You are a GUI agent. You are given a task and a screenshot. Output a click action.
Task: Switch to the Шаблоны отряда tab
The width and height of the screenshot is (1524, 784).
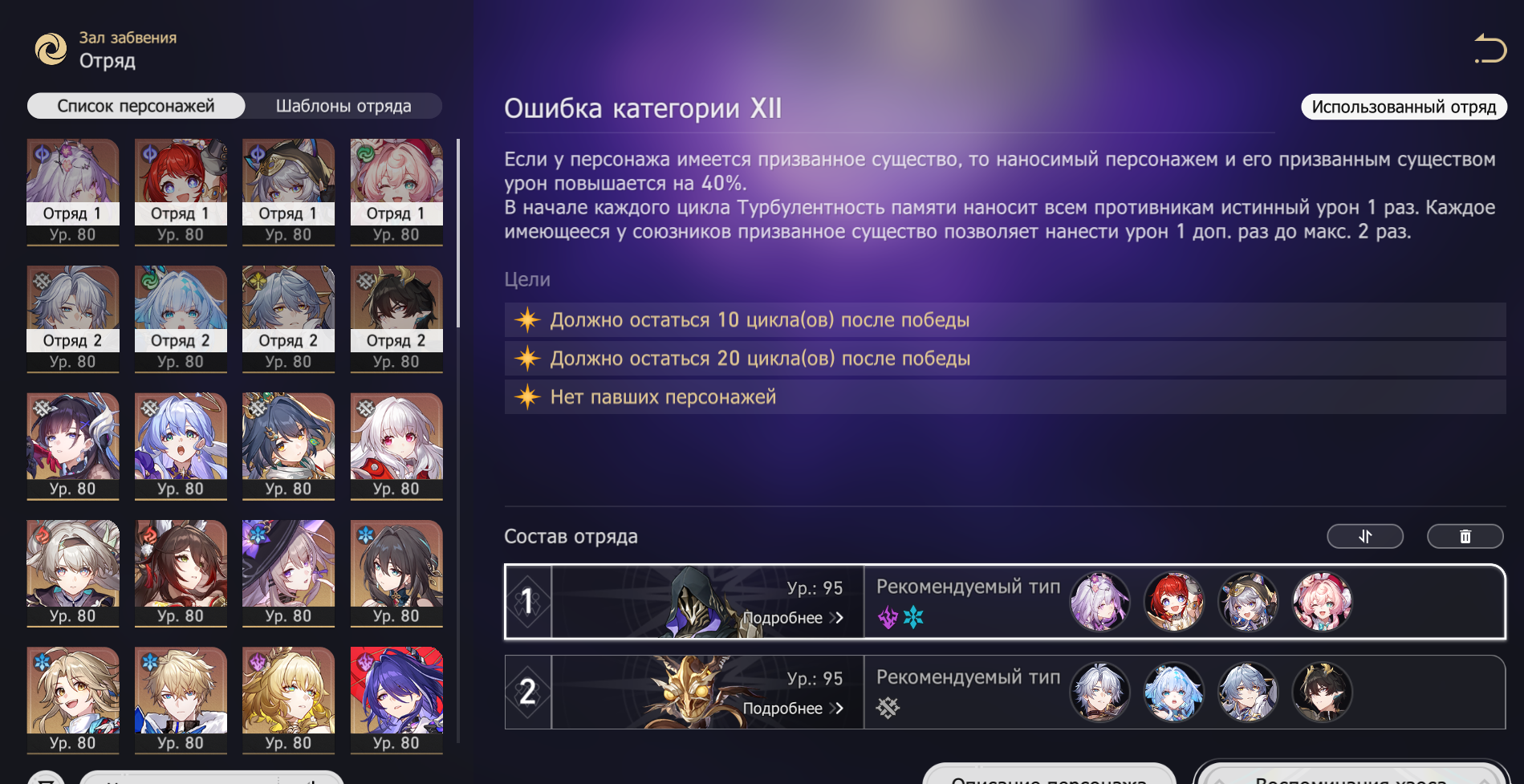point(343,106)
